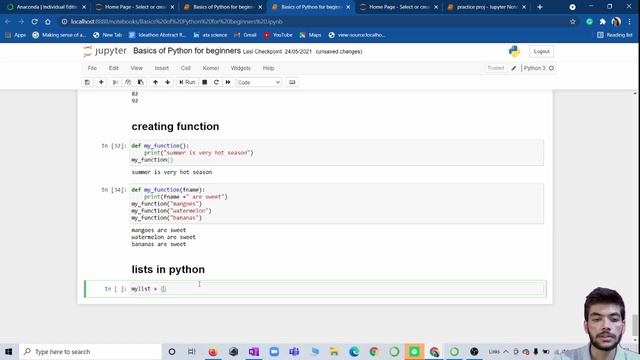The image size is (640, 360).
Task: Open the Edit menu
Action: 113,68
